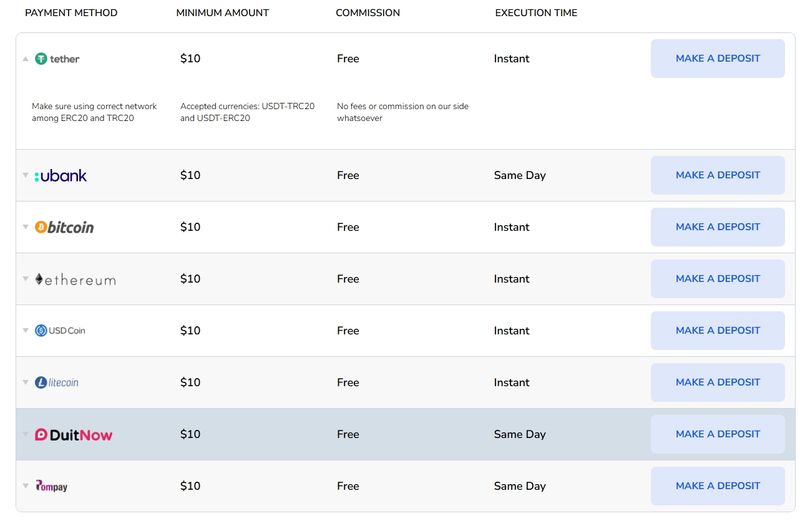Click the Same Day execution time for ubank
The height and width of the screenshot is (524, 800).
coord(520,176)
